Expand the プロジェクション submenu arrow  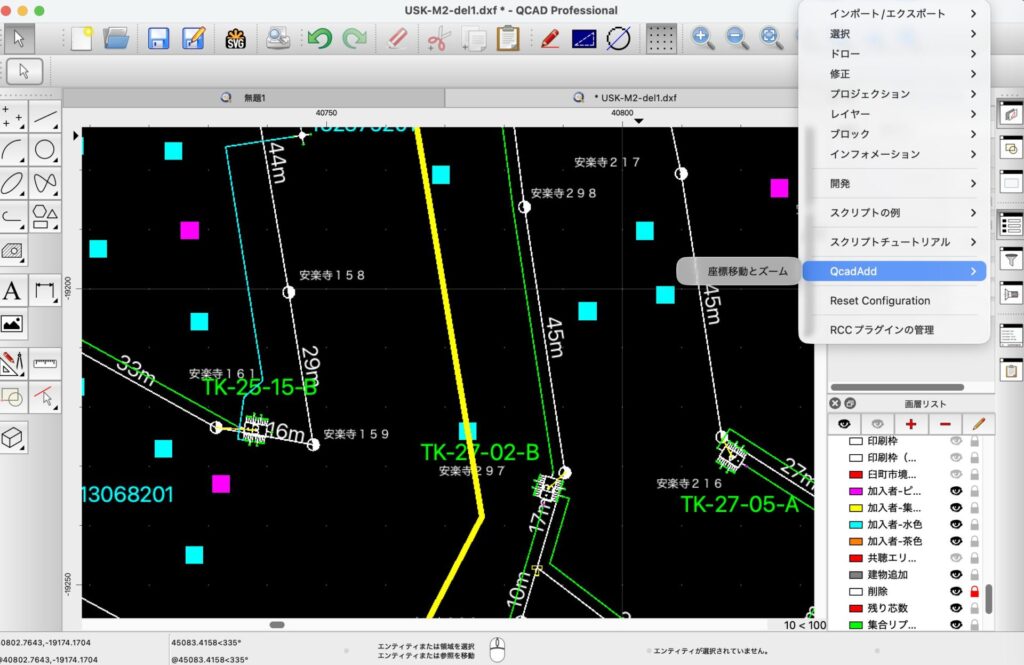973,94
